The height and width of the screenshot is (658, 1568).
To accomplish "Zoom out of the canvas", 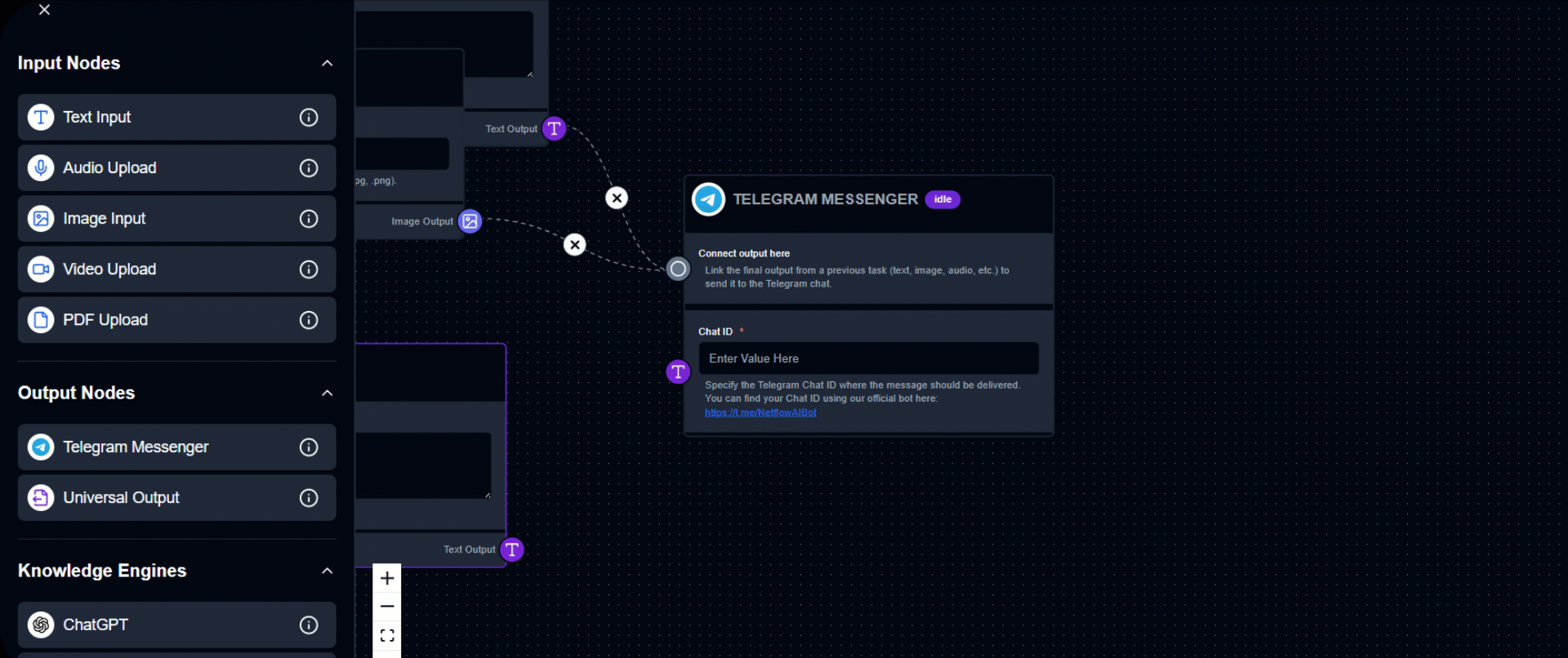I will (x=387, y=607).
